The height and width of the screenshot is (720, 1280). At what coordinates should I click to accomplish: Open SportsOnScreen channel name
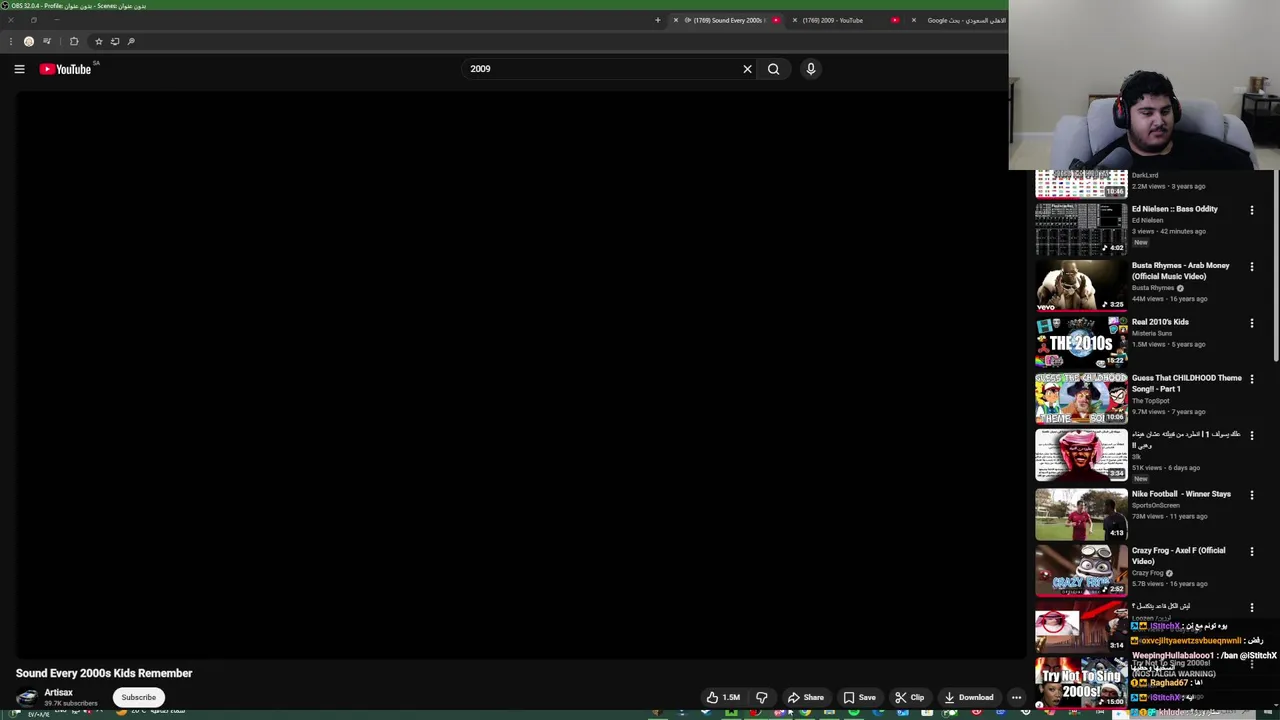(x=1156, y=505)
